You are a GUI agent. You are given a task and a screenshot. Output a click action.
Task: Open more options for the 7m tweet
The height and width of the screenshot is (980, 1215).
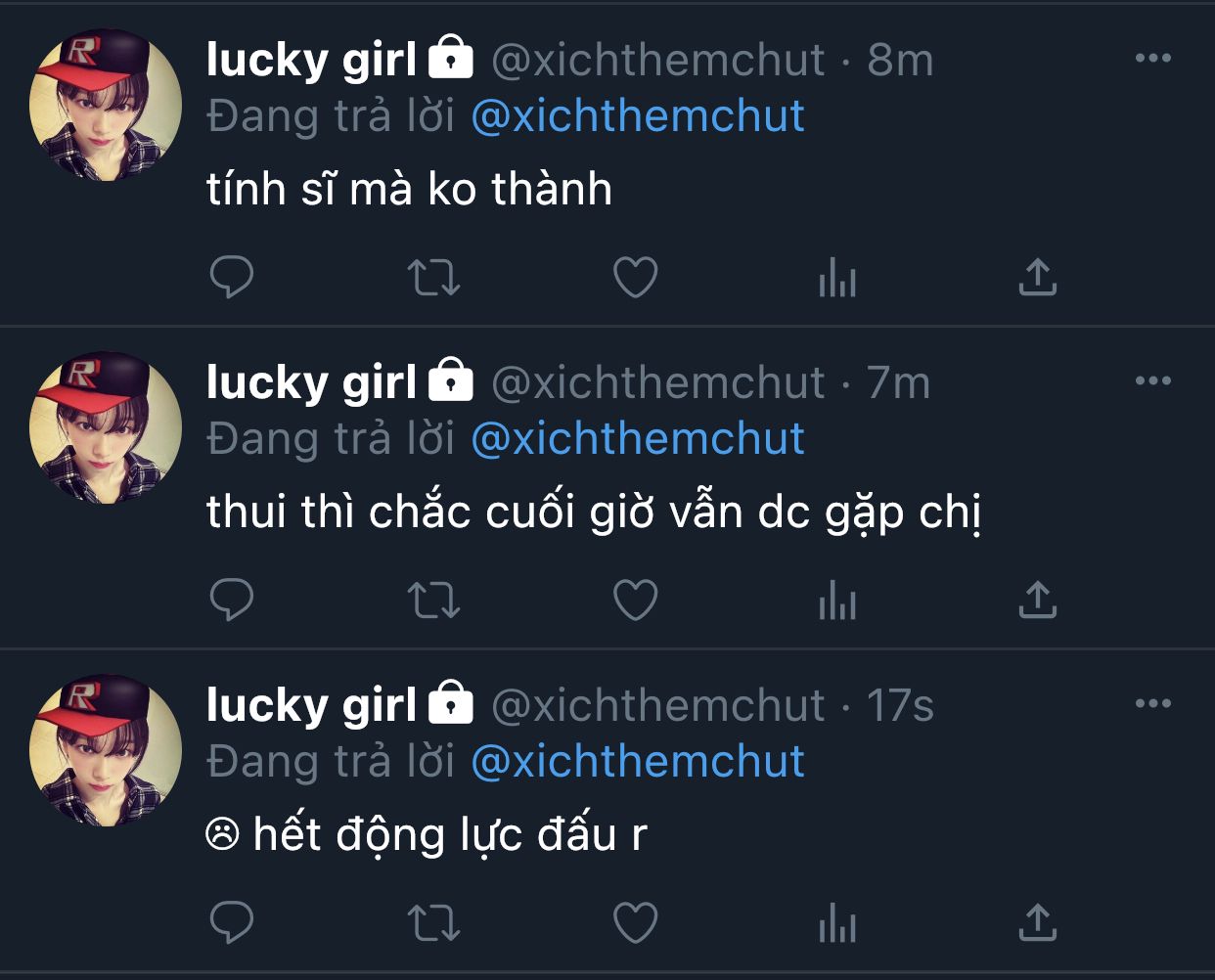coord(1153,381)
